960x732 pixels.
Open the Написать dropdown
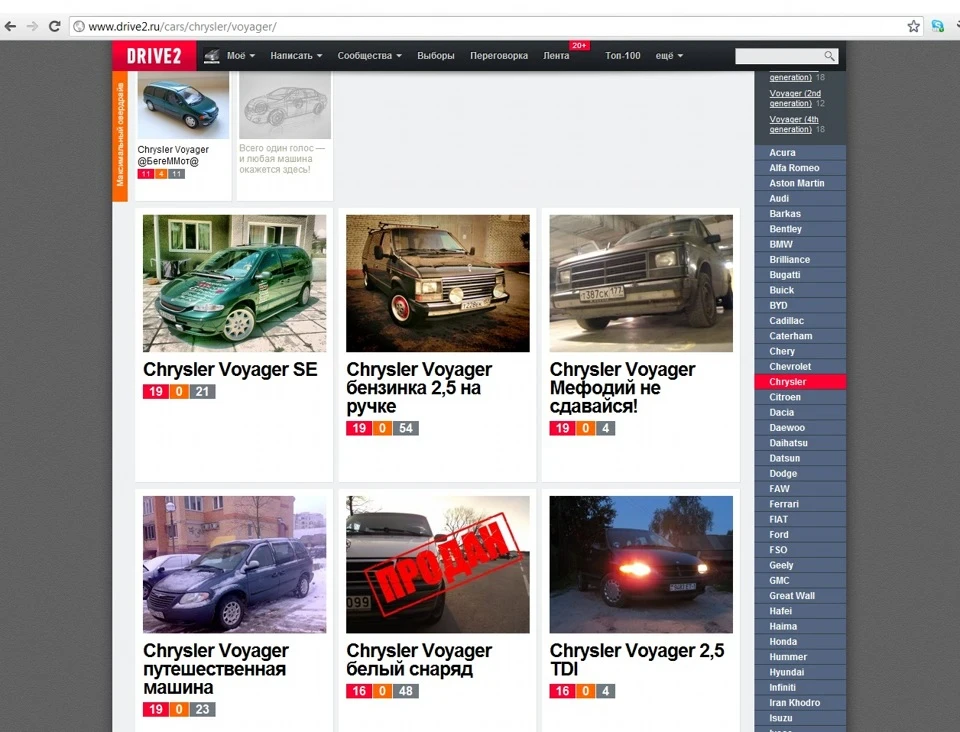(x=296, y=56)
